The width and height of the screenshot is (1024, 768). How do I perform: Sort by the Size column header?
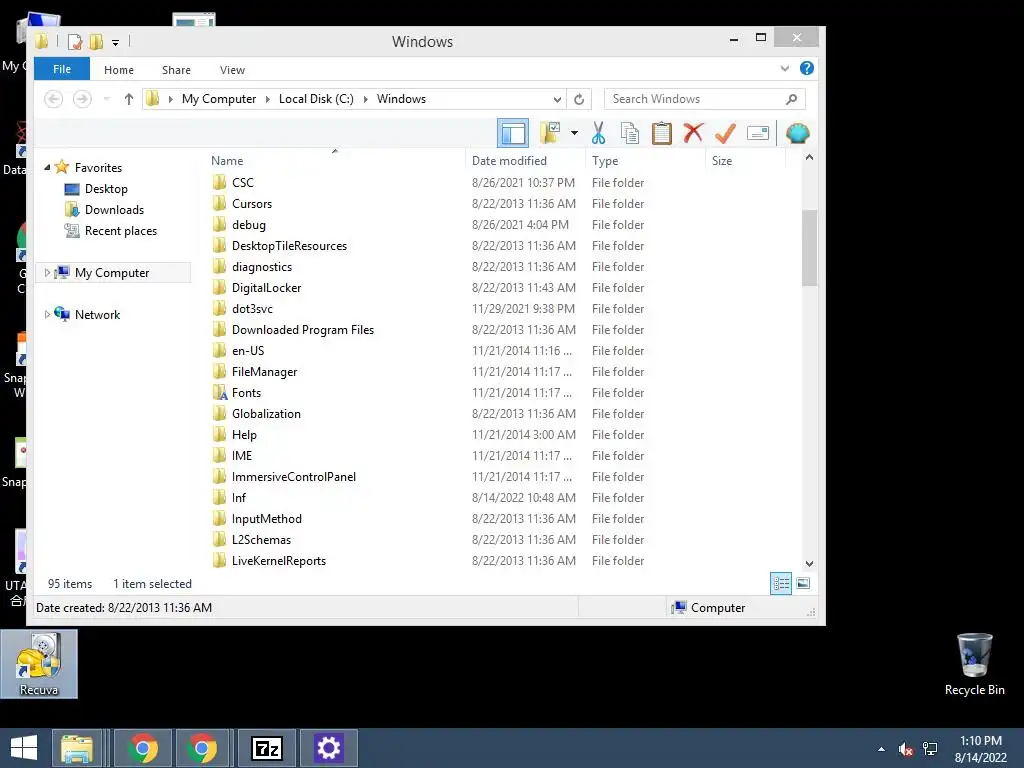[x=722, y=161]
